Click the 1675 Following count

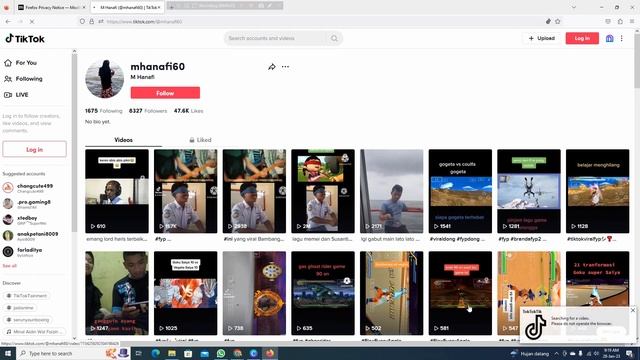[104, 111]
